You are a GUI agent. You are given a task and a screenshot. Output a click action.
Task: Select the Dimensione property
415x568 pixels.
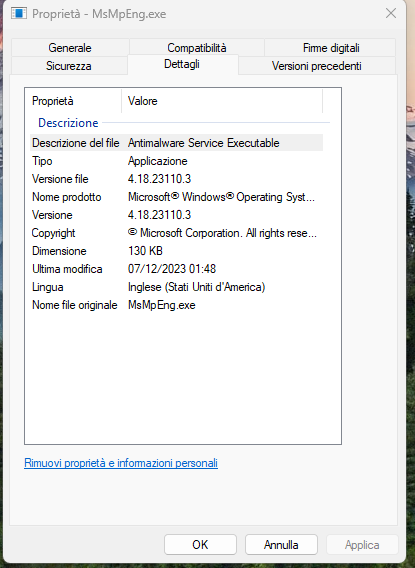click(x=59, y=251)
